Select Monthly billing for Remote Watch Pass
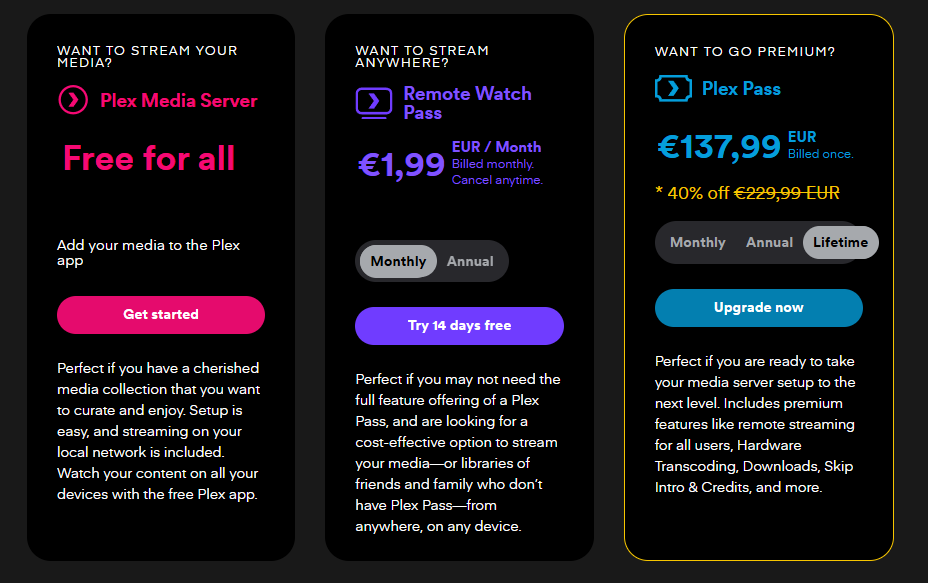This screenshot has width=928, height=583. 398,261
